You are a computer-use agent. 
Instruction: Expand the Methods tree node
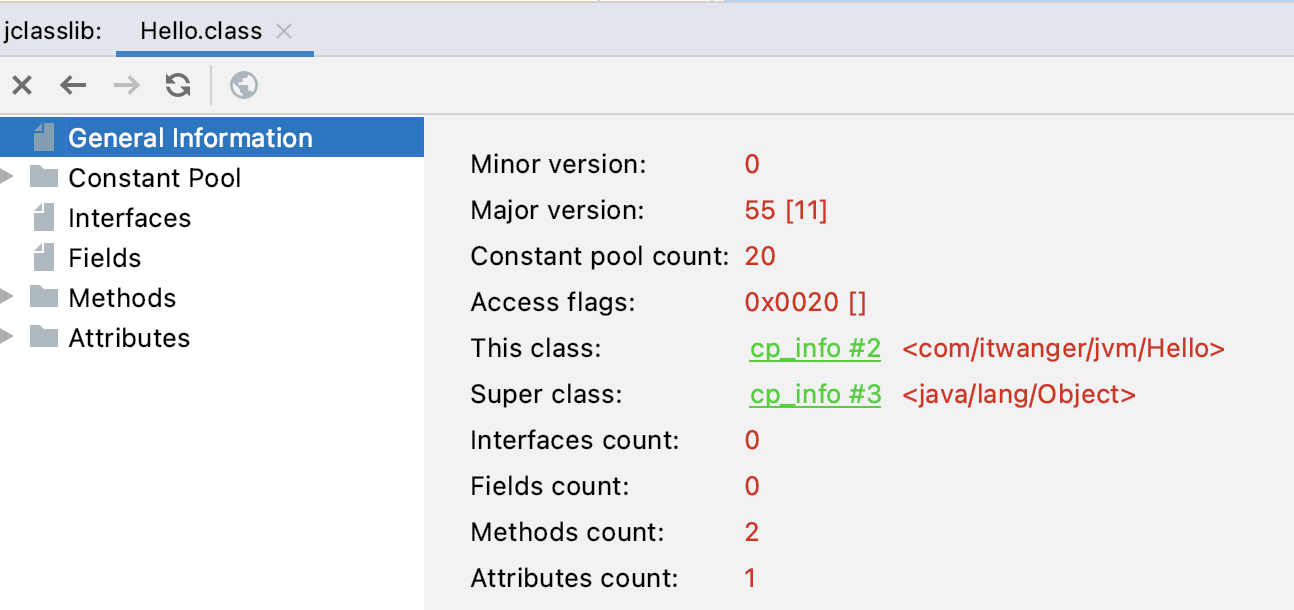tap(9, 298)
